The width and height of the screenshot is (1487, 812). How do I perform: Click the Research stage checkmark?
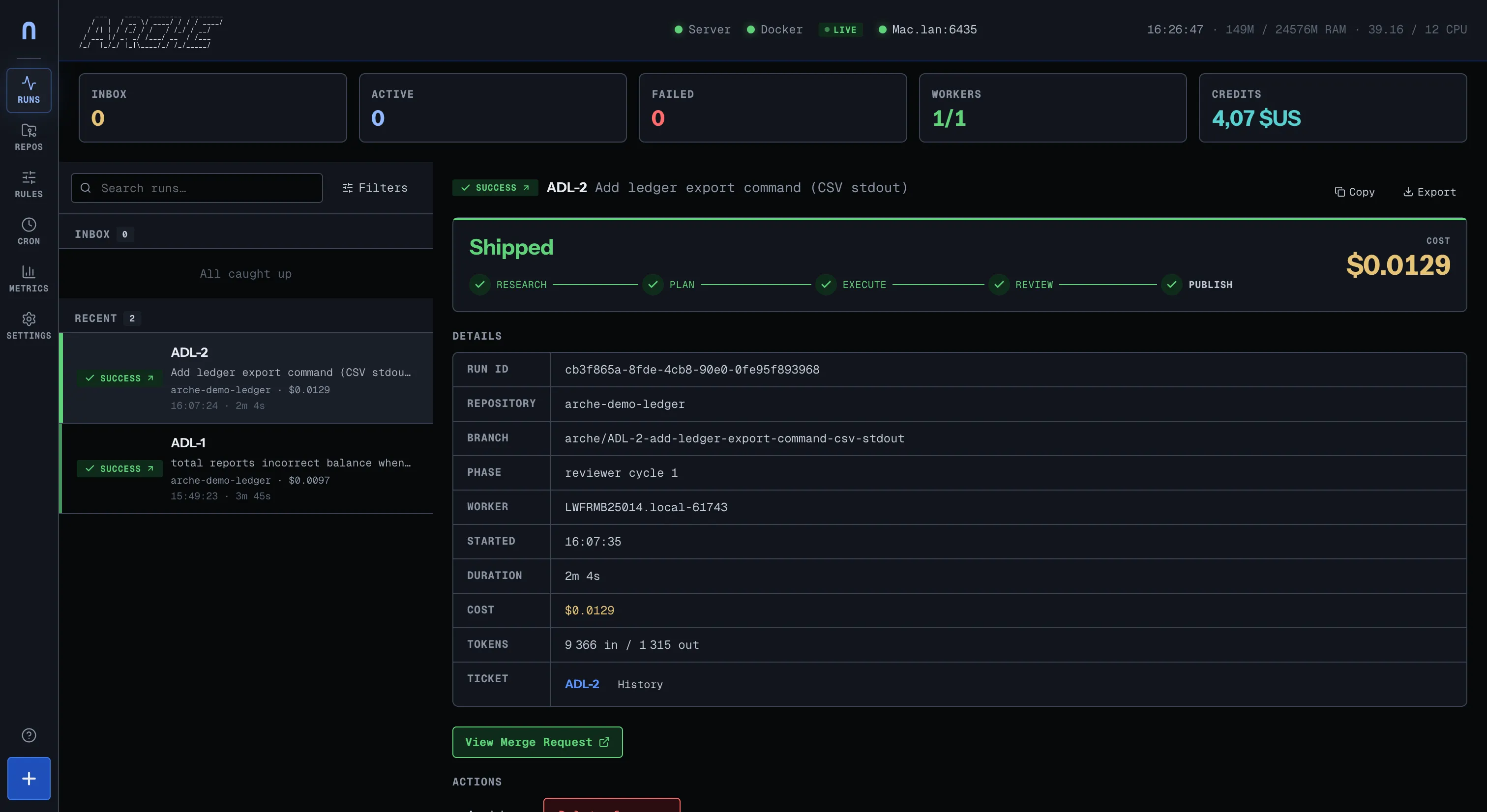[x=480, y=285]
